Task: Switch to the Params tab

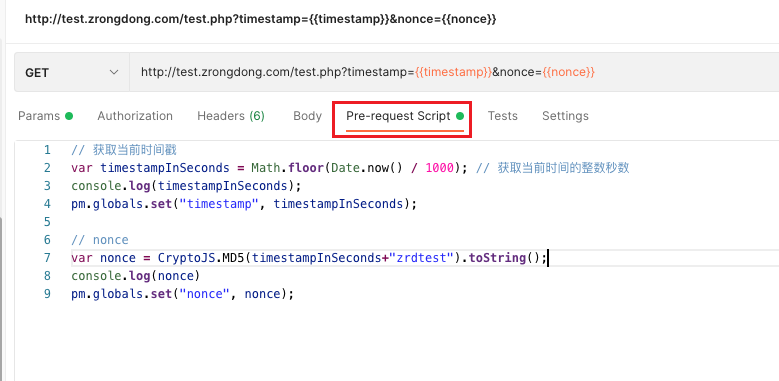Action: point(45,116)
